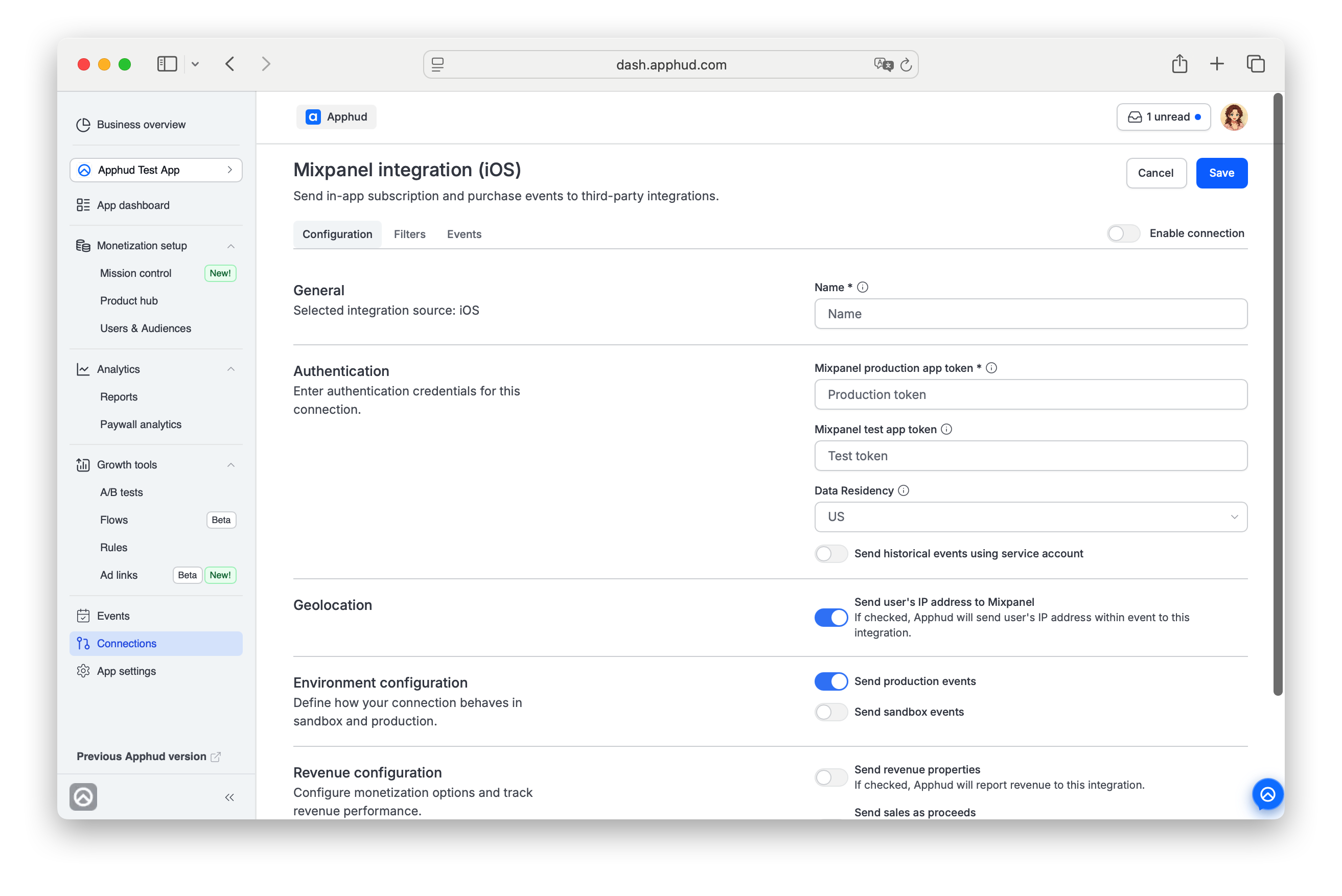The image size is (1342, 896).
Task: Click the Apphud breadcrumb chip
Action: (x=336, y=117)
